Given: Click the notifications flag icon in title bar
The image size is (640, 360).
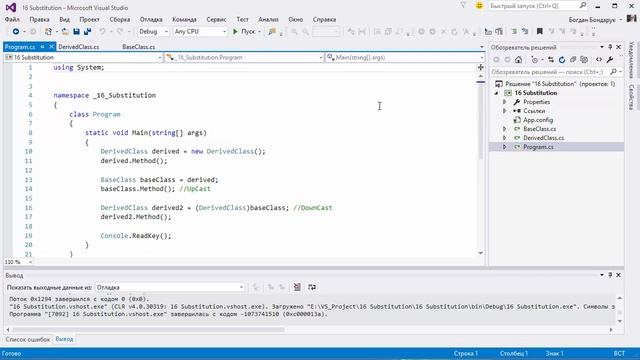Looking at the screenshot, I should point(463,6).
